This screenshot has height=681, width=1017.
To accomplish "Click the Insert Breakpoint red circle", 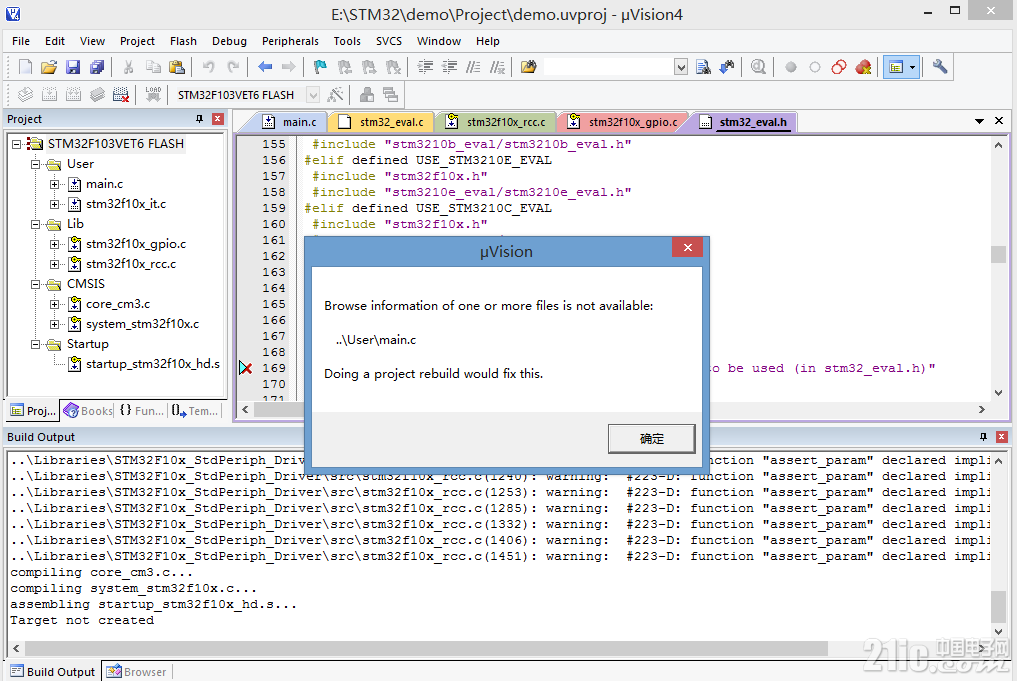I will (x=791, y=67).
